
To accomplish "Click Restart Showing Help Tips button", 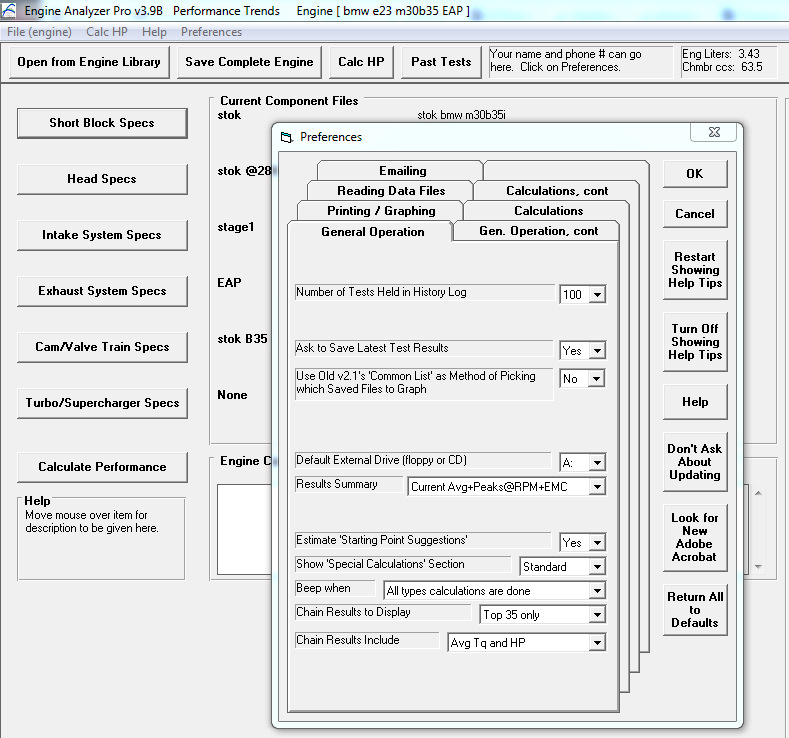I will tap(695, 270).
